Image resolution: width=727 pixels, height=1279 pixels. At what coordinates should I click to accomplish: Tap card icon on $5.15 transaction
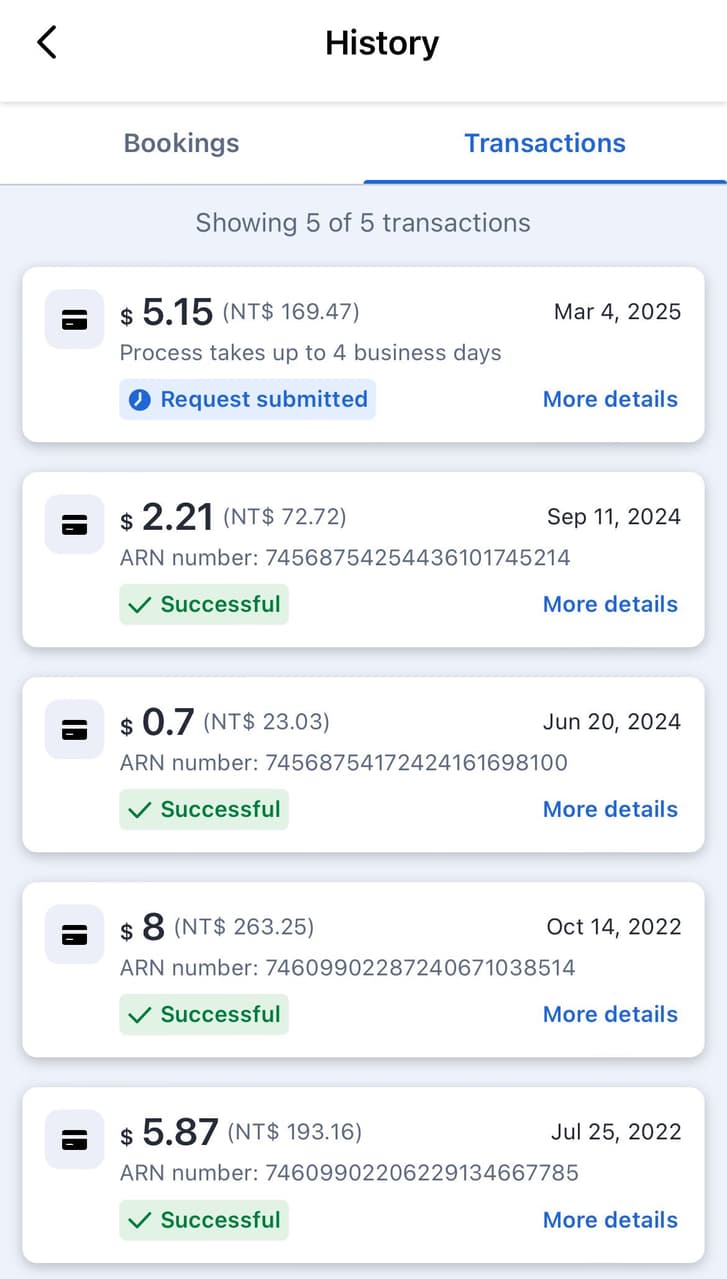[x=74, y=319]
